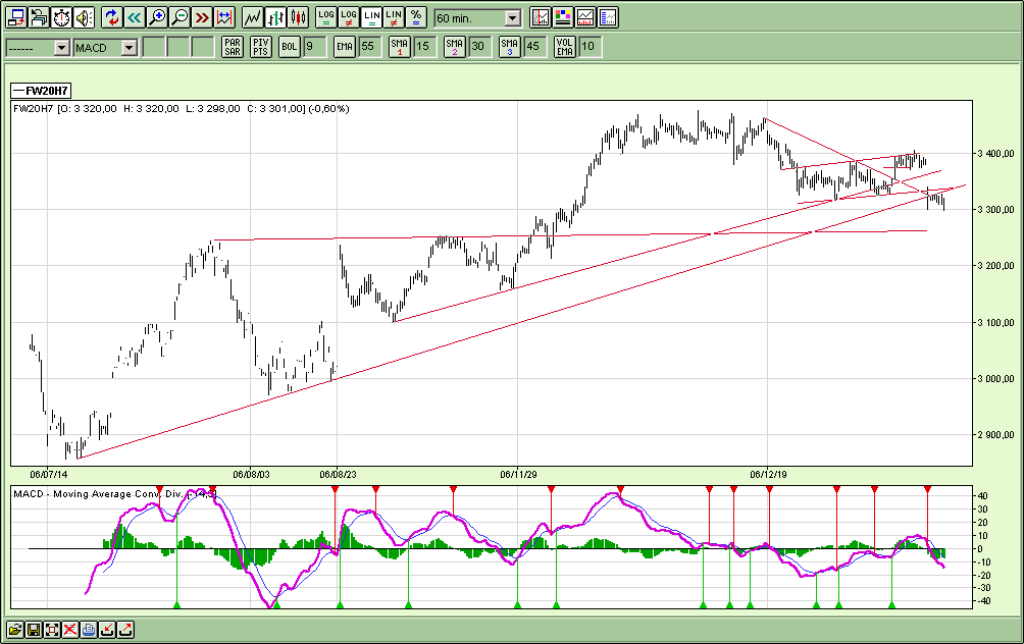Enable the EMA indicator button
Image resolution: width=1024 pixels, height=644 pixels.
344,47
